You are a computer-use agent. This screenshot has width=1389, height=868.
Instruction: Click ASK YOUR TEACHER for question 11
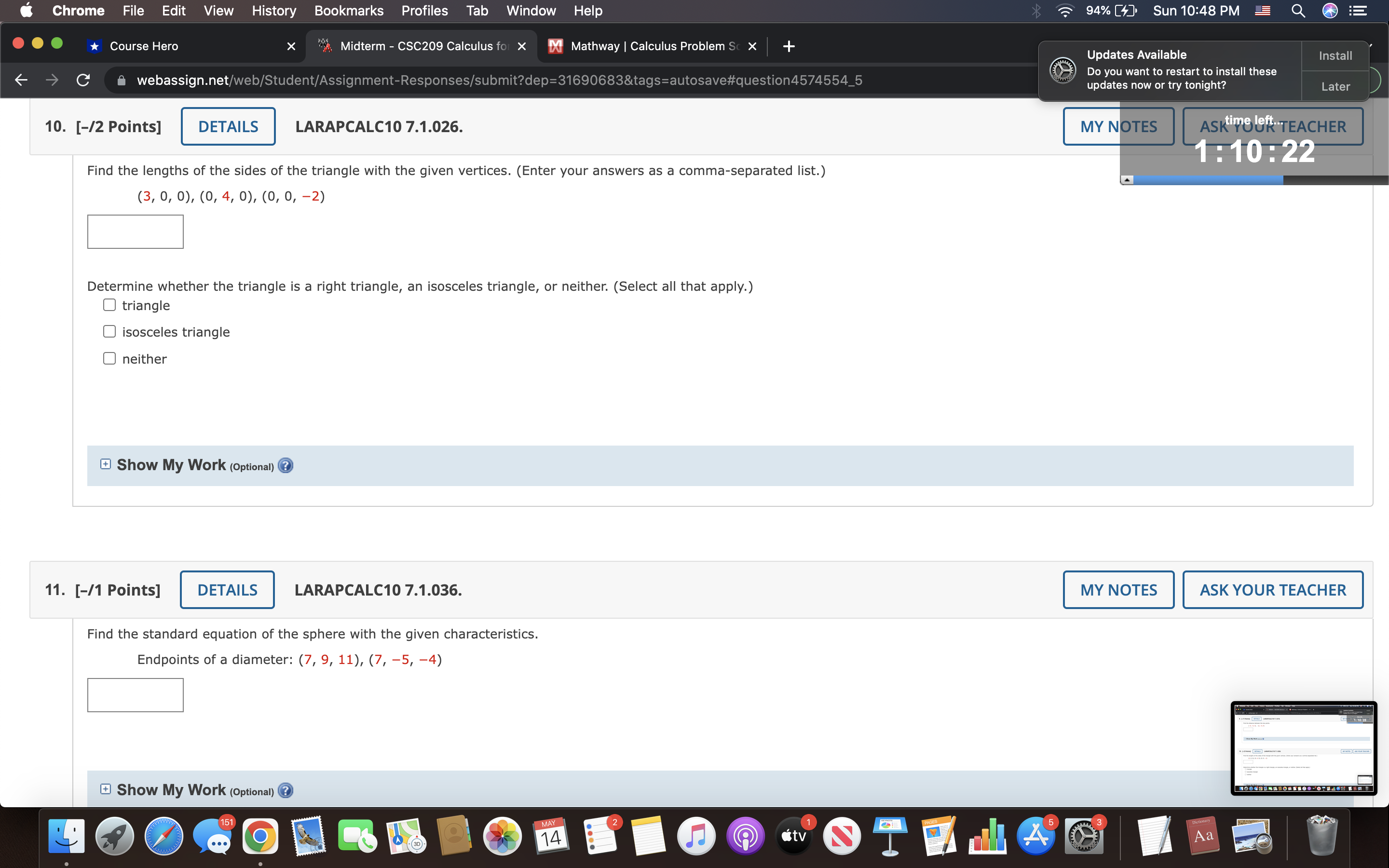[x=1272, y=589]
